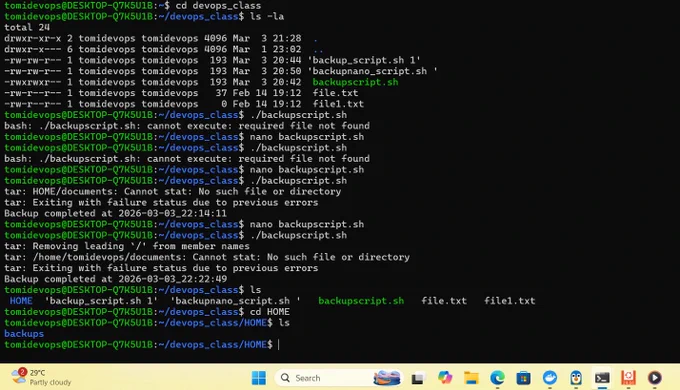Click file.txt in the ls -la listing
Screen dimensions: 680x390
point(335,93)
